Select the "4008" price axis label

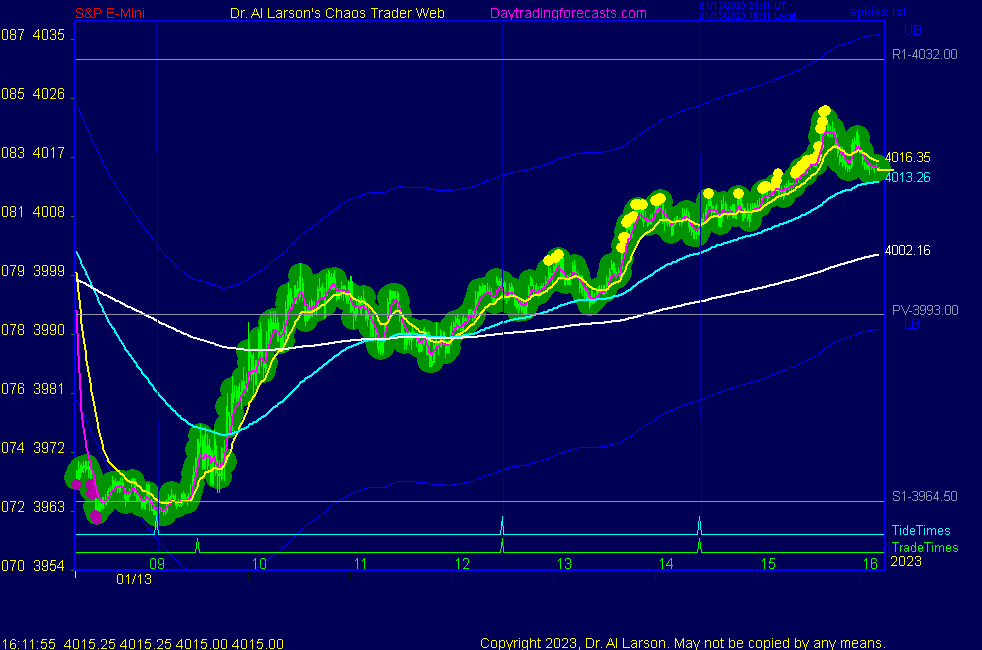click(x=49, y=212)
